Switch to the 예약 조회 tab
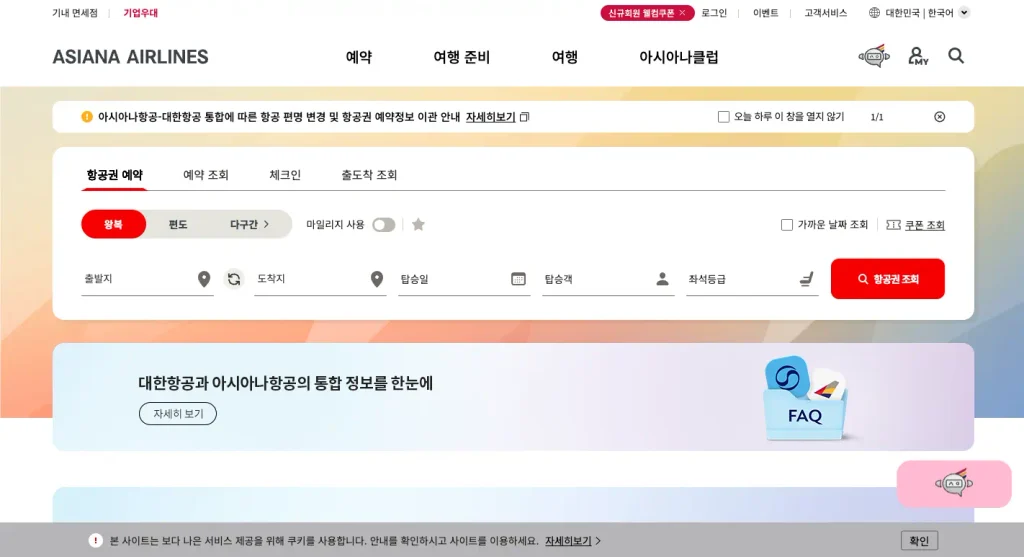This screenshot has width=1024, height=557. [206, 175]
